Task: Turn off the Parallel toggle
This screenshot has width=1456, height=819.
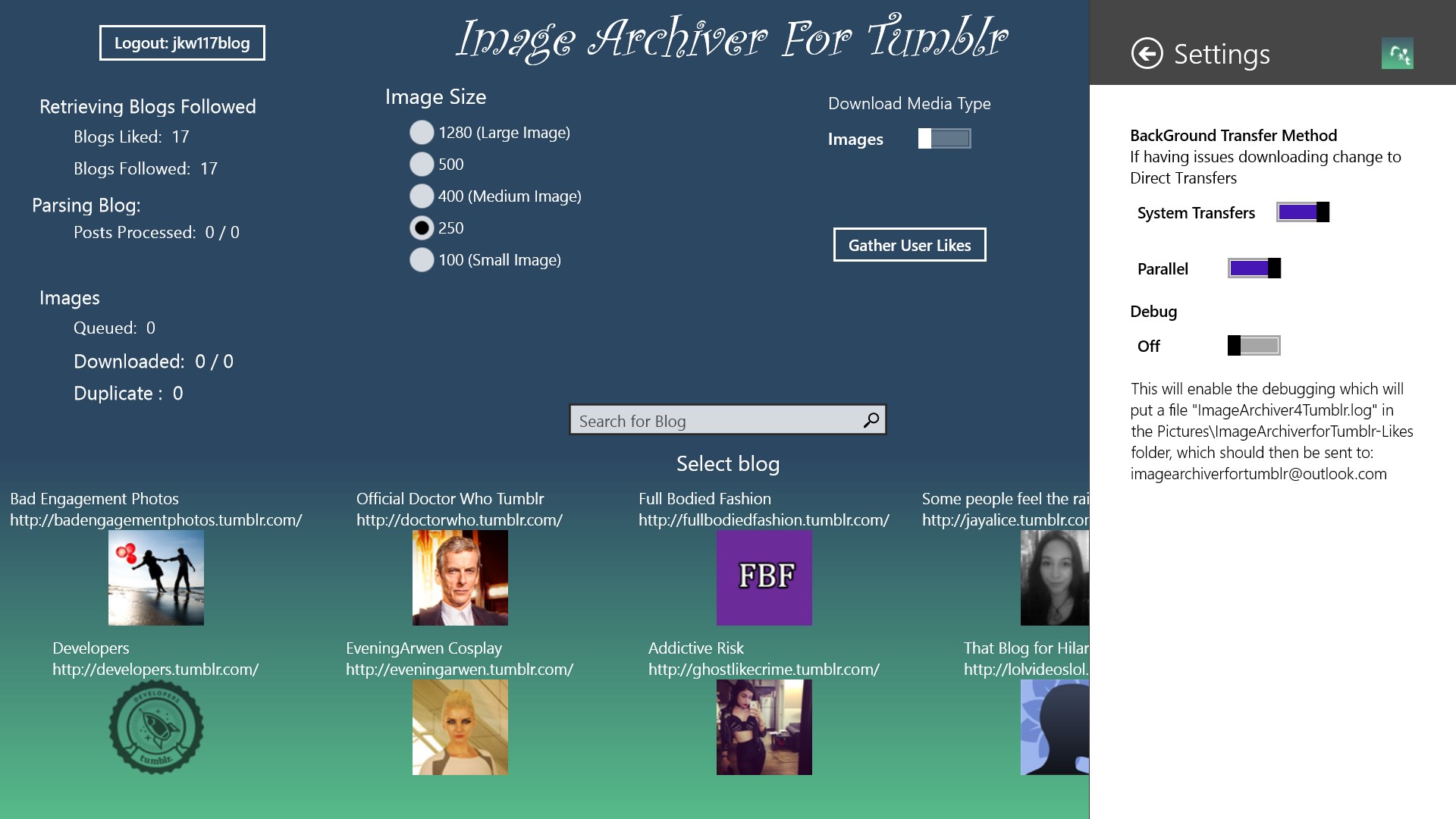Action: pos(1254,268)
